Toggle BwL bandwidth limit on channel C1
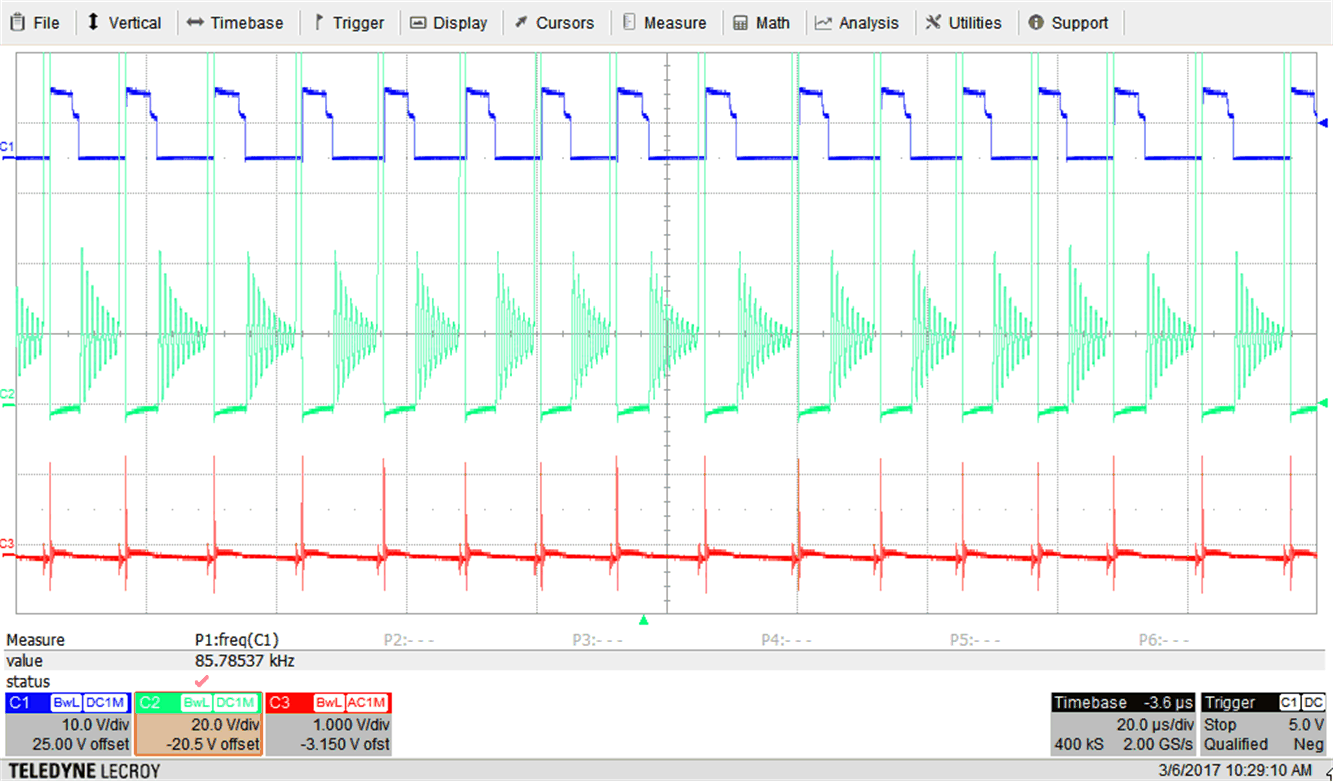This screenshot has height=782, width=1334. pos(66,703)
